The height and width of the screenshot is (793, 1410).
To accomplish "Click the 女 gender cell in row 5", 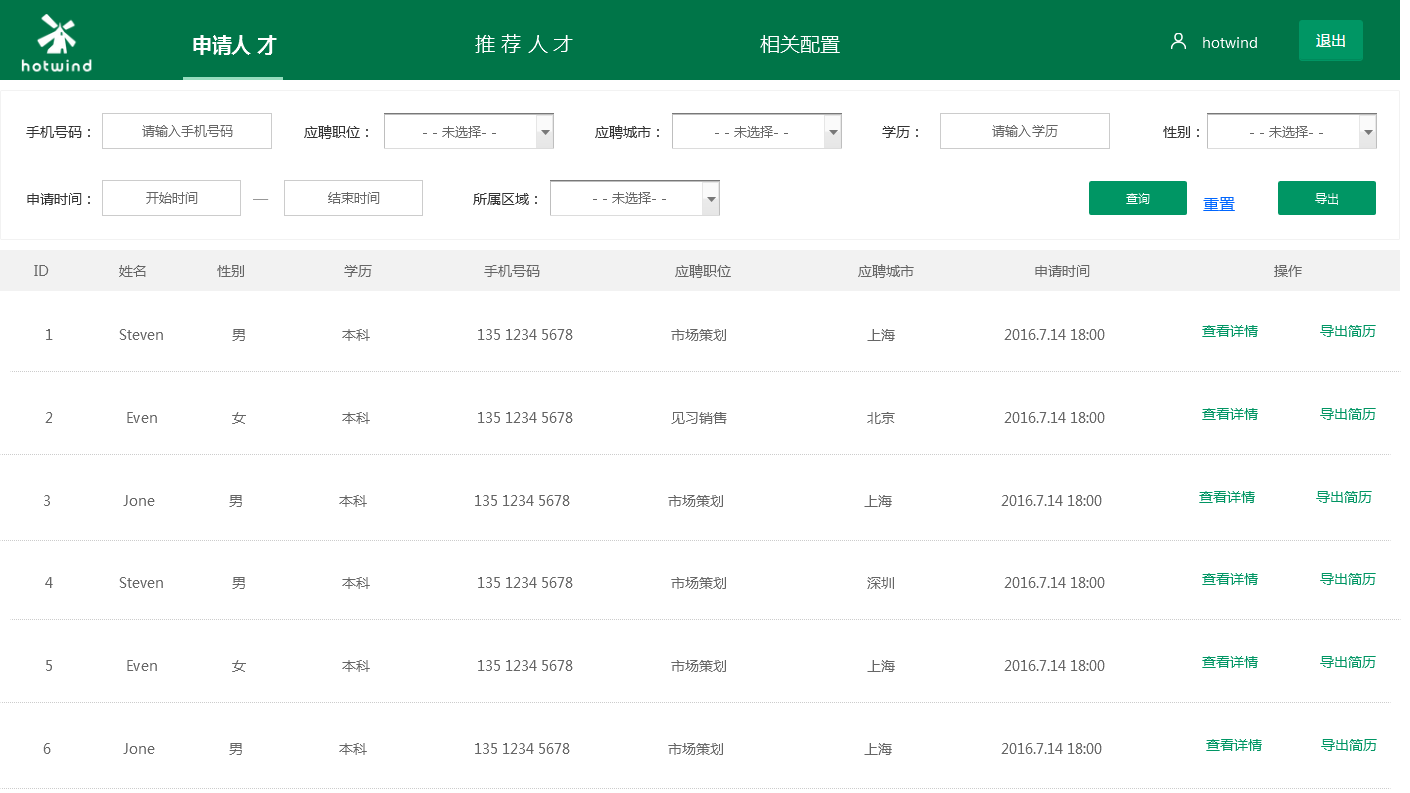I will [x=238, y=666].
